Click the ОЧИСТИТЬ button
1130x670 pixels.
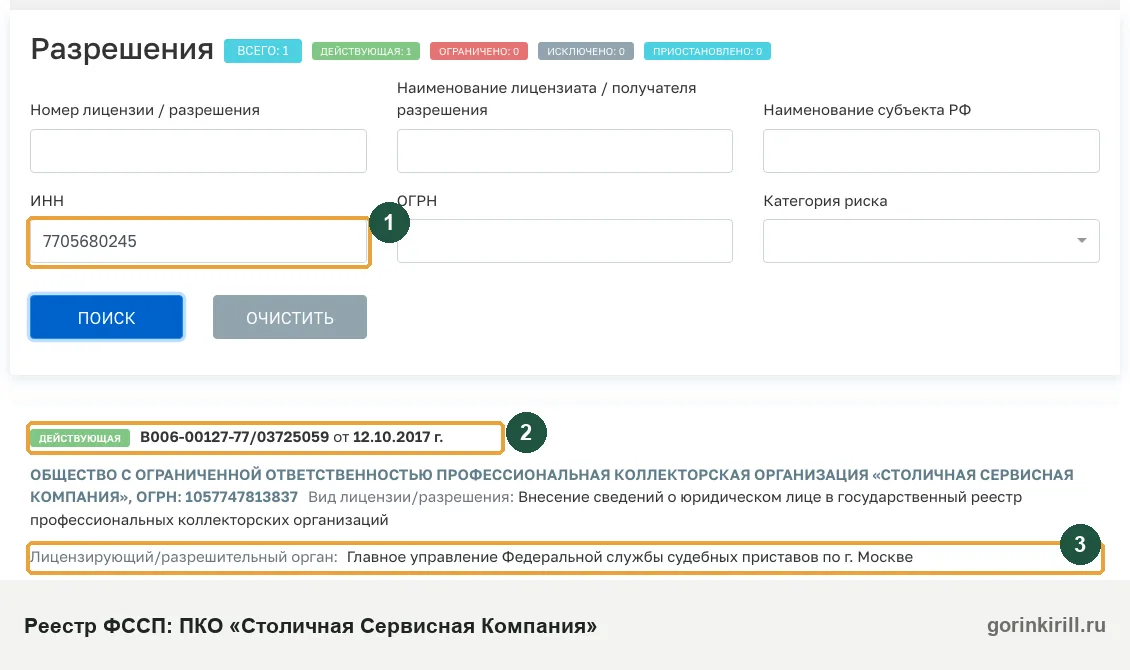coord(290,317)
